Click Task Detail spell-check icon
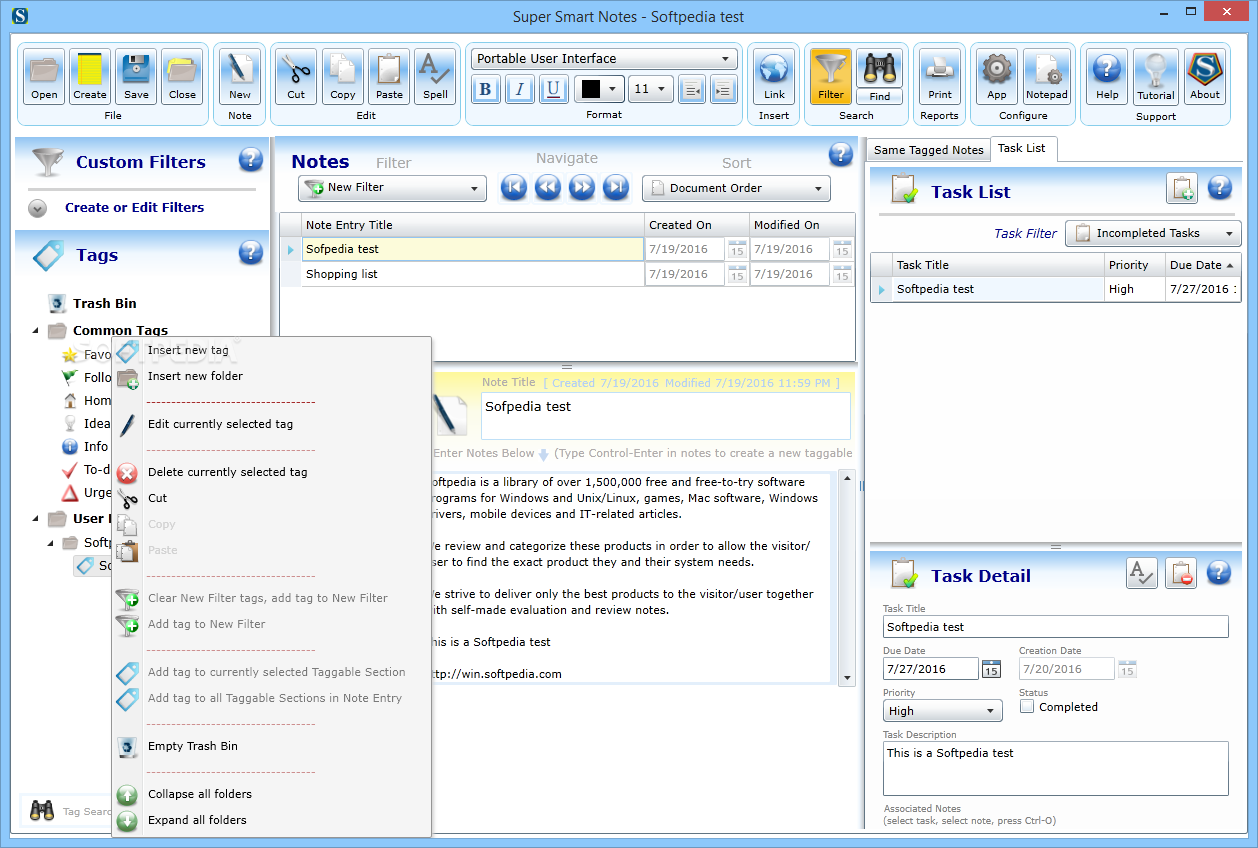 [x=1141, y=573]
